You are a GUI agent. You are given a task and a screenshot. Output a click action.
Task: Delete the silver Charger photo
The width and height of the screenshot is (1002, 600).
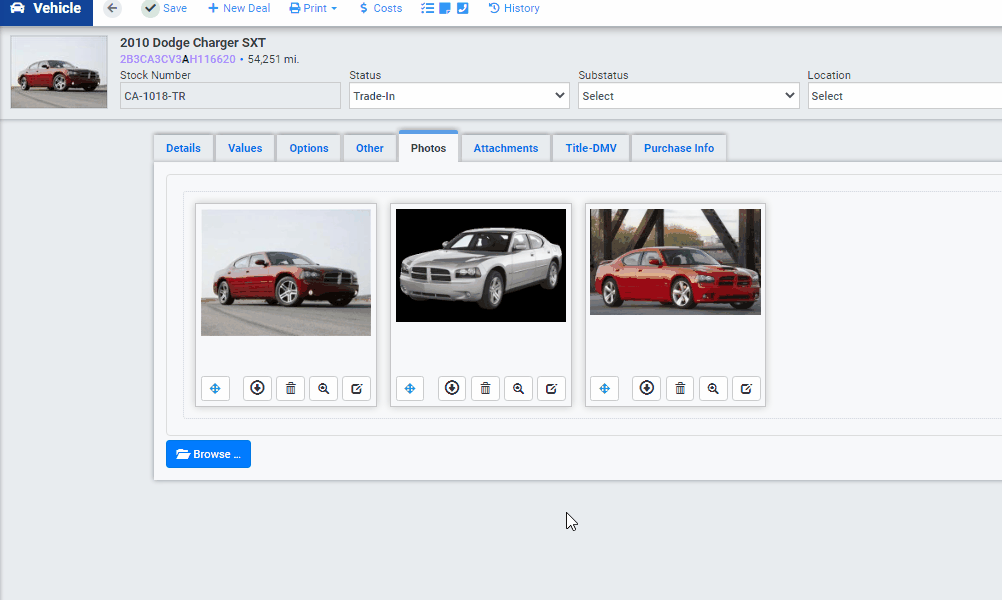(x=486, y=388)
